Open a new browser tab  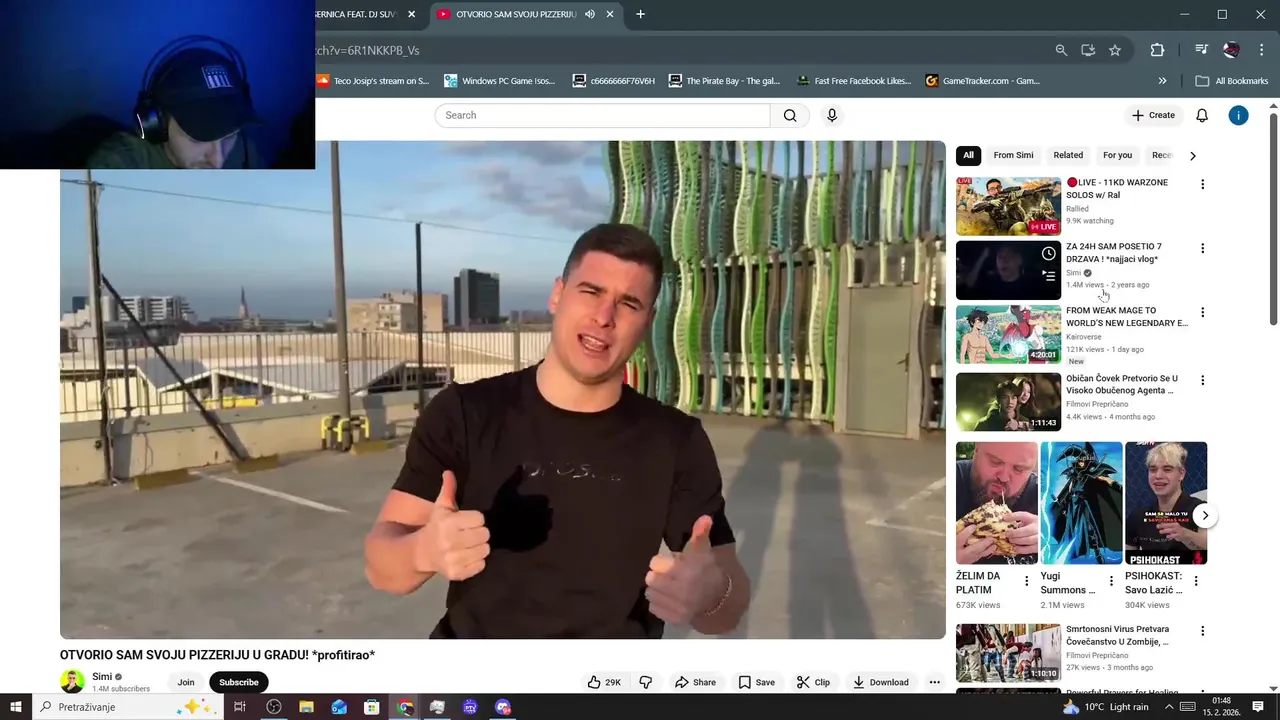point(640,14)
